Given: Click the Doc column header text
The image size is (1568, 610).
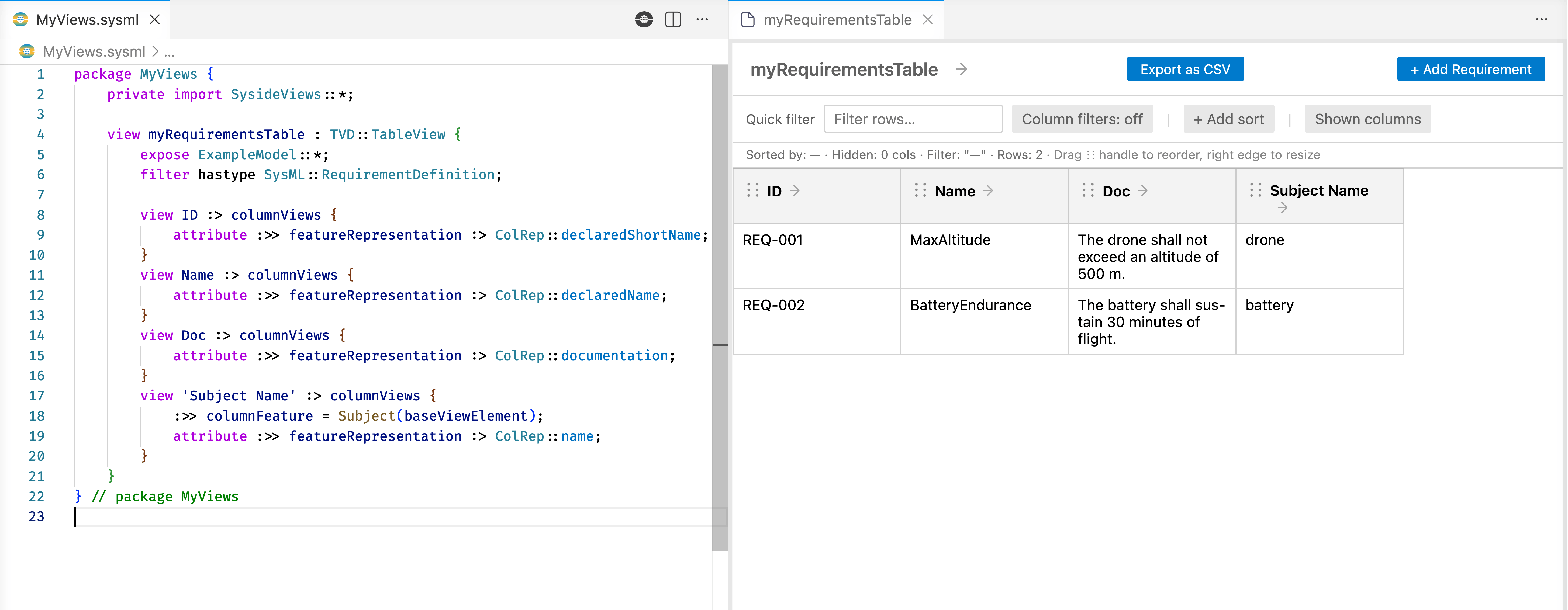Looking at the screenshot, I should [x=1116, y=191].
